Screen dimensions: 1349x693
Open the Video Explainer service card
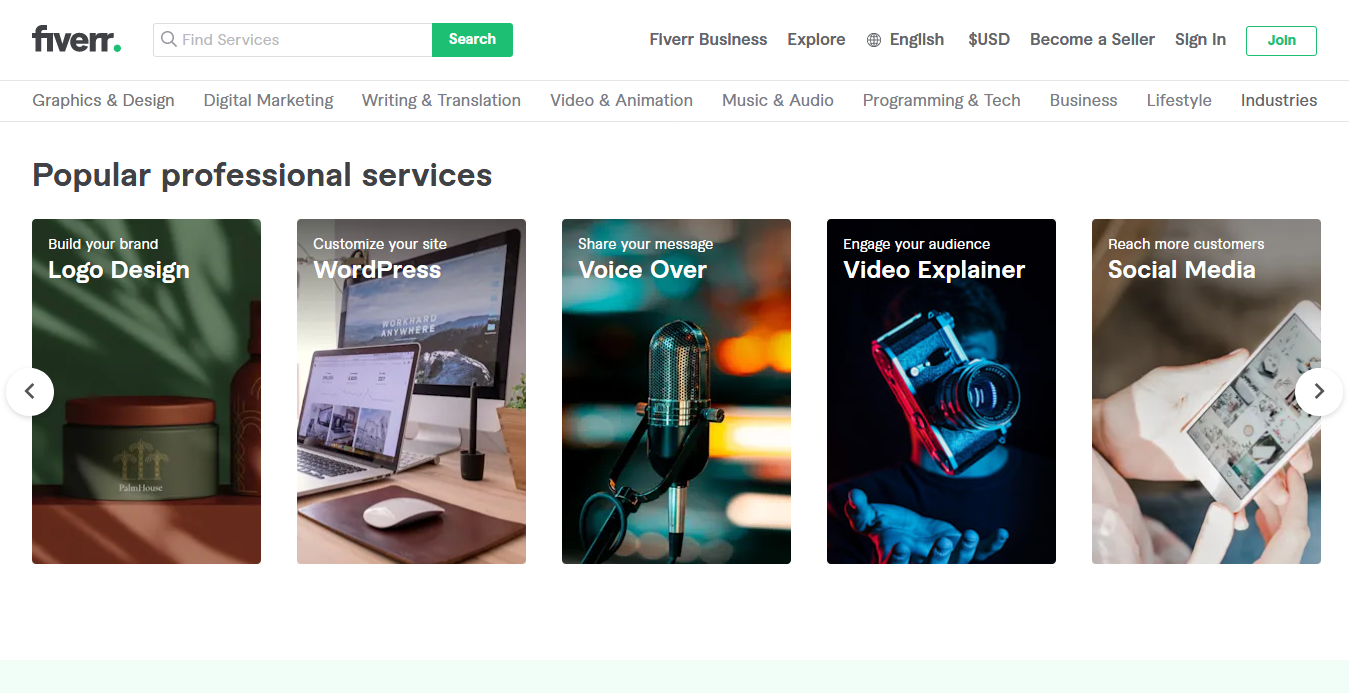pos(941,391)
